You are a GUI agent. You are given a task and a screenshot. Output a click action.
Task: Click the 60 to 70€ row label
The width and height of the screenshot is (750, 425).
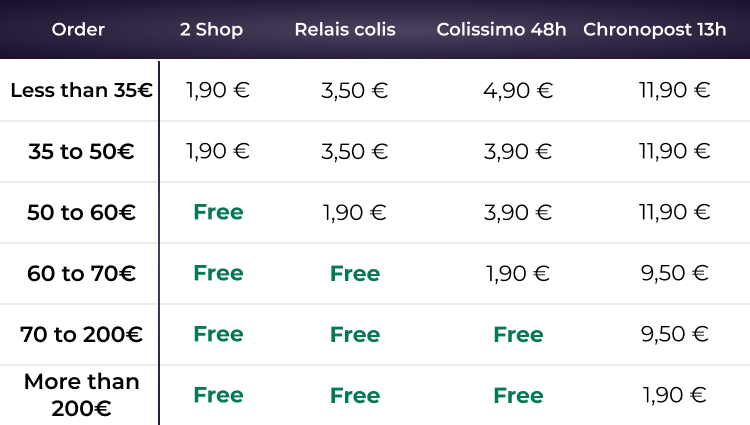click(x=81, y=273)
